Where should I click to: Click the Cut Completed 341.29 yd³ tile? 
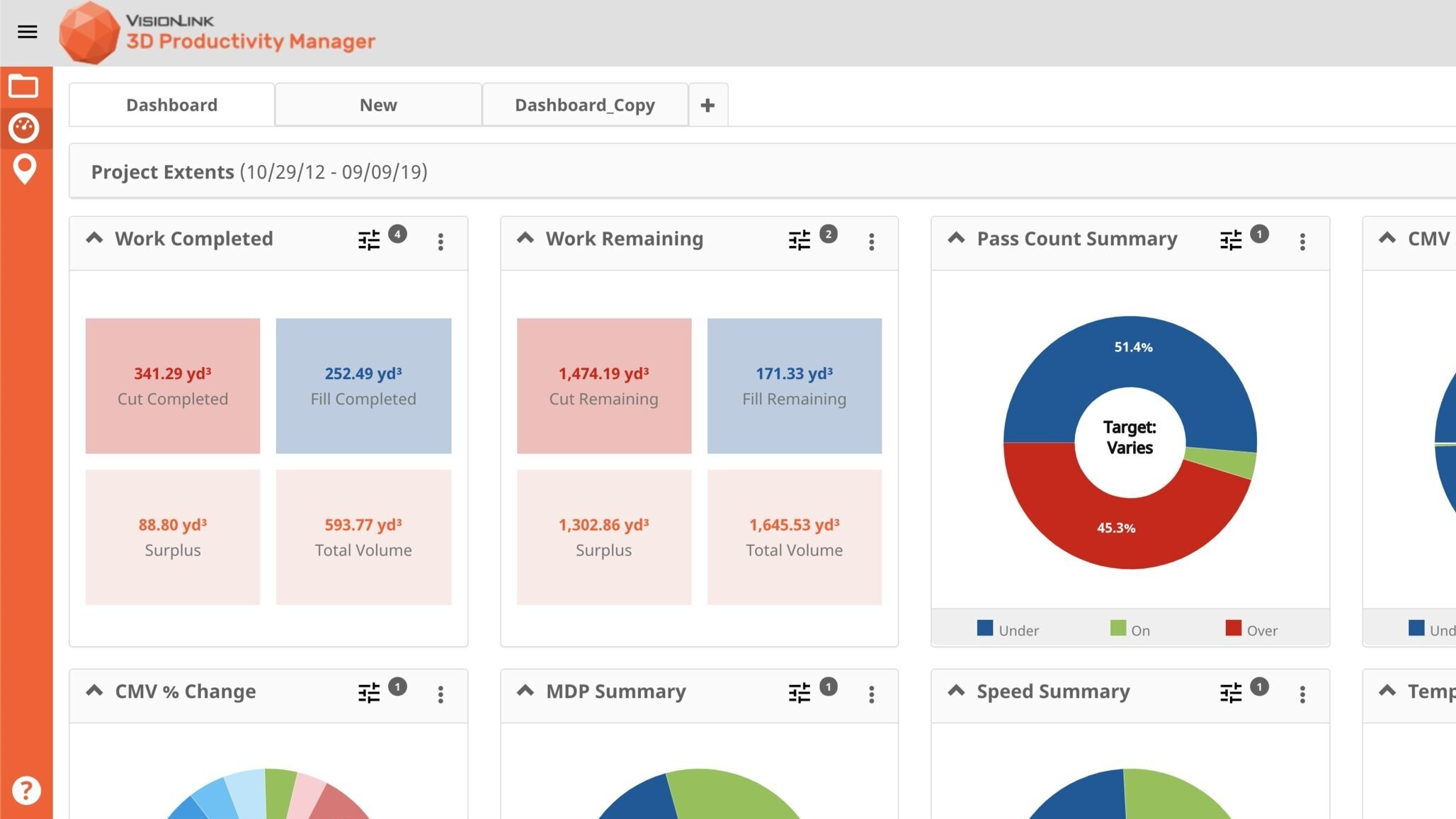coord(173,385)
